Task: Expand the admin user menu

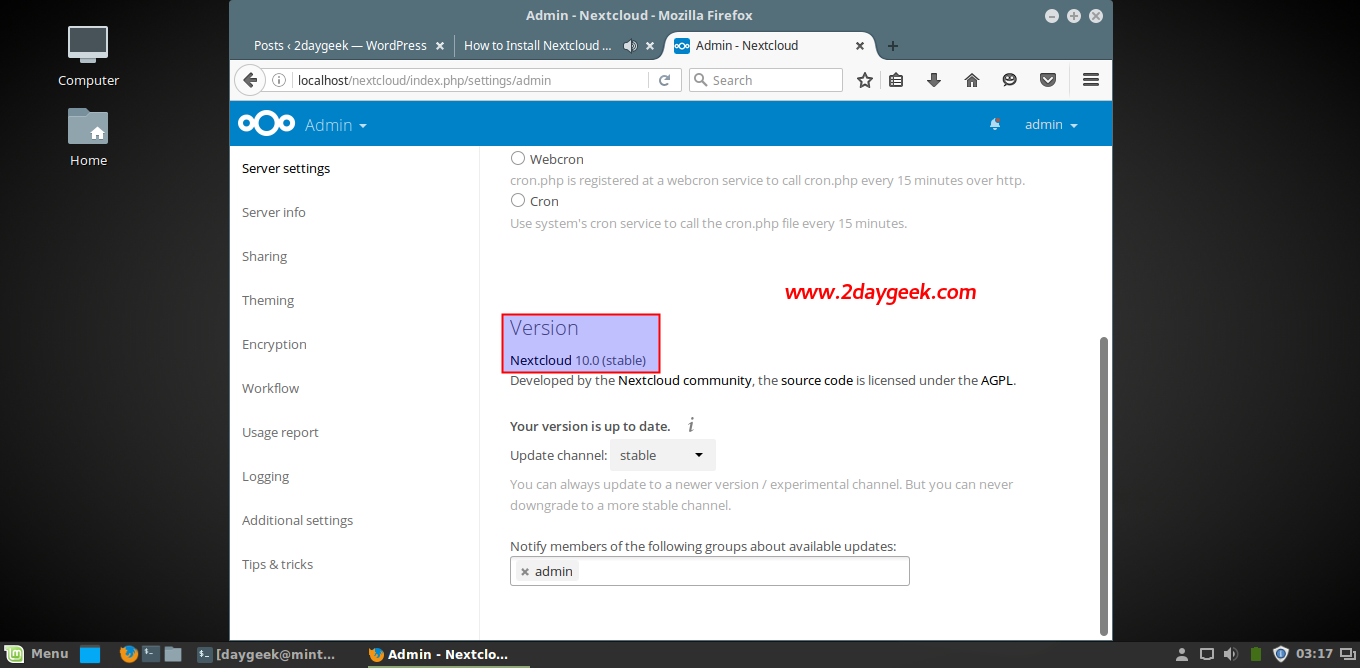Action: pyautogui.click(x=1051, y=124)
